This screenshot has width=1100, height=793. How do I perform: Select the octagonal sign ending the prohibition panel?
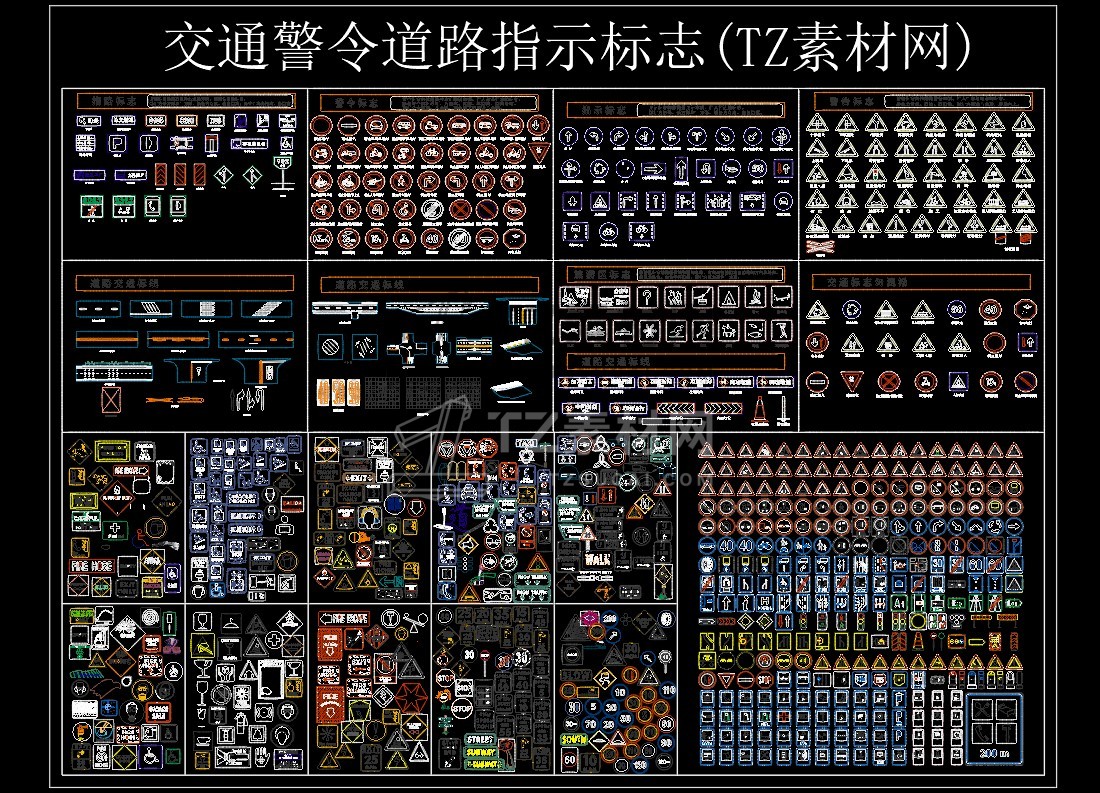point(515,238)
